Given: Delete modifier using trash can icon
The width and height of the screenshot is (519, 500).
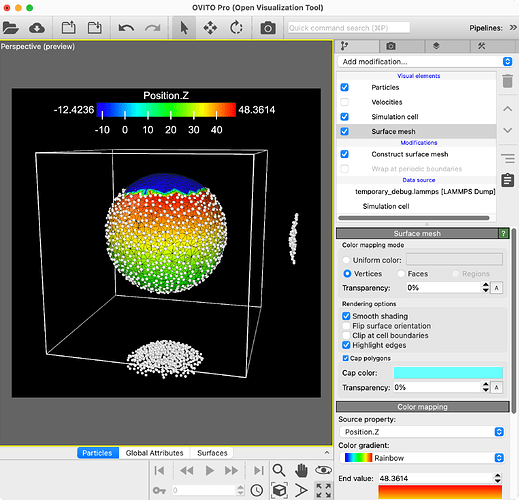Looking at the screenshot, I should (507, 81).
